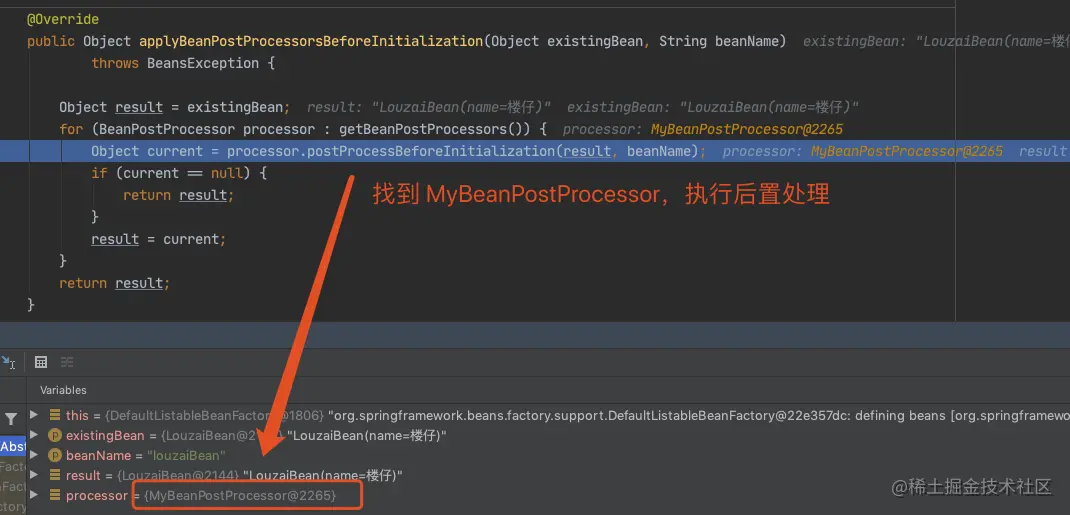Click 'String beanName' parameter in signature

(x=719, y=41)
